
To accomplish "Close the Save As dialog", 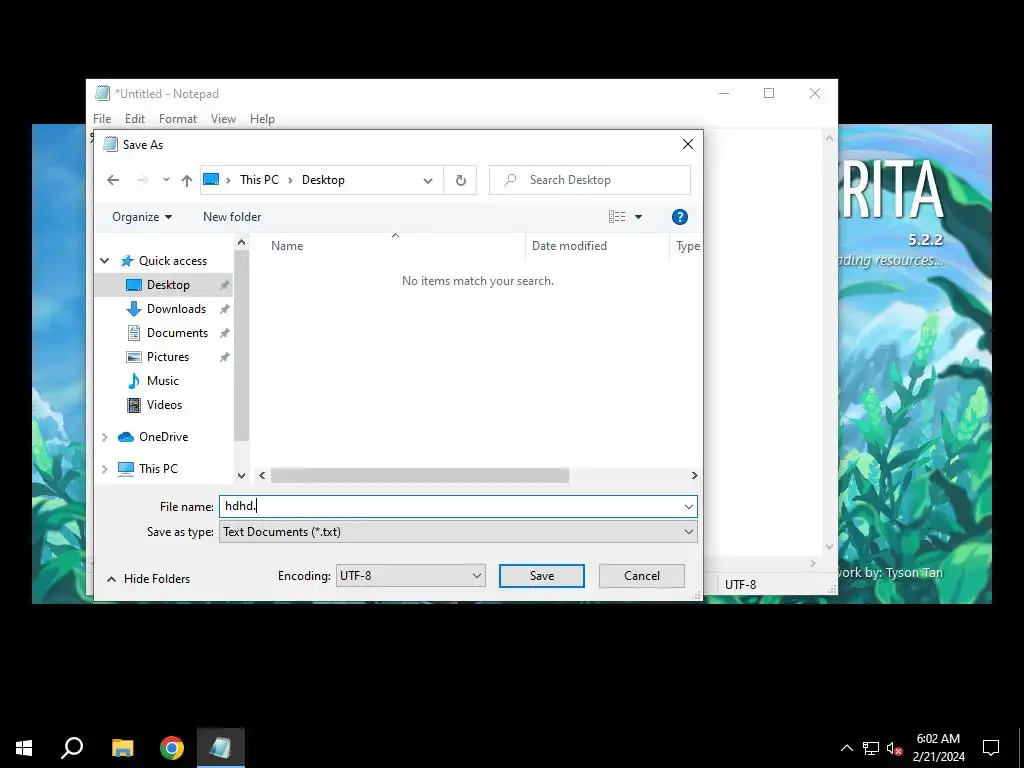I will tap(688, 144).
